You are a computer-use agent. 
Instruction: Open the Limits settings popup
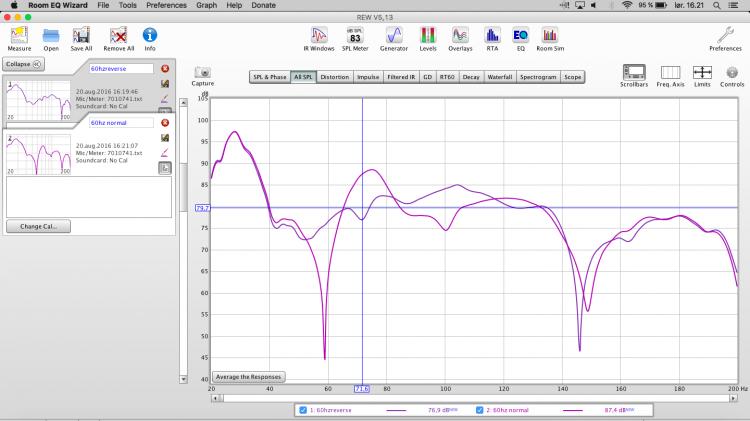(x=702, y=74)
